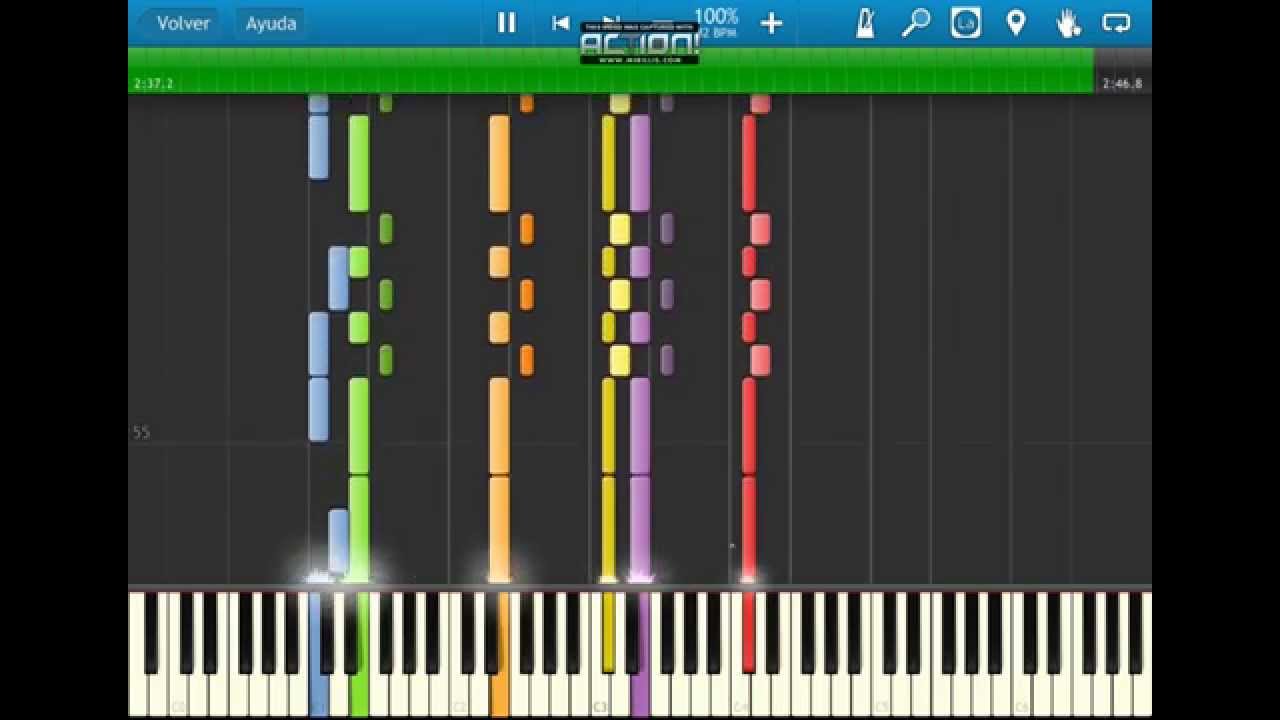Toggle the metronome icon

pyautogui.click(x=865, y=23)
